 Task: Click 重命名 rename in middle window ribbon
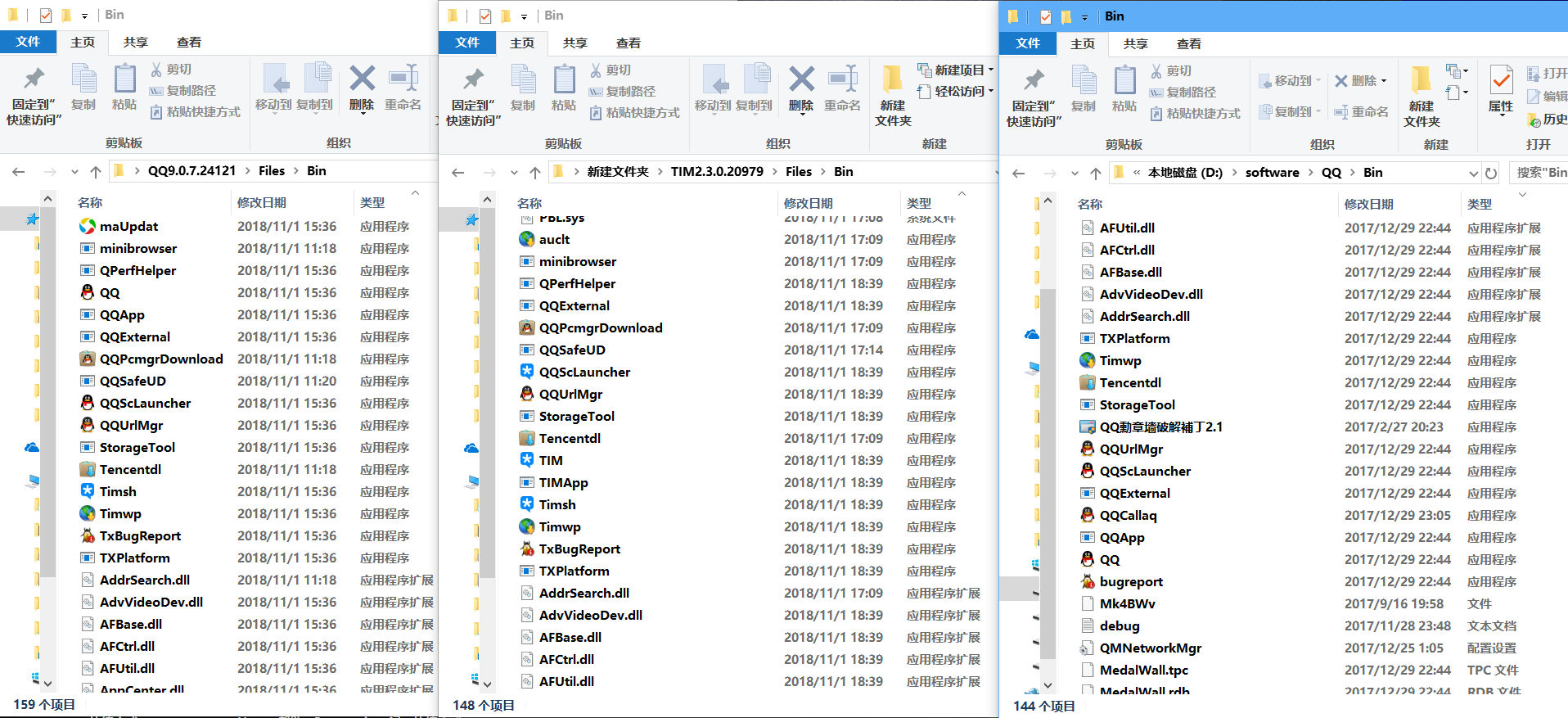842,88
